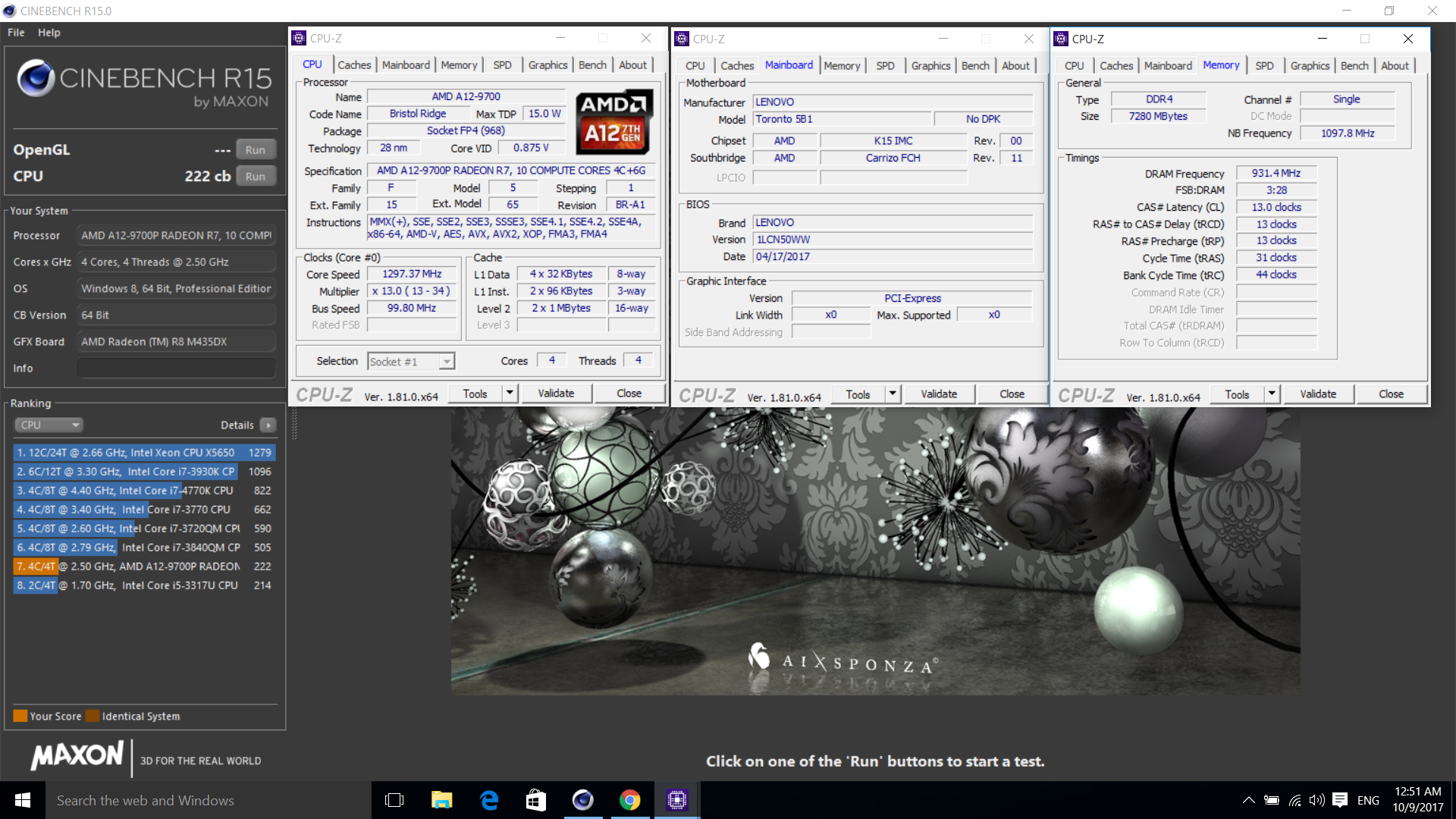The height and width of the screenshot is (819, 1456).
Task: Click Bristol Ridge code name field
Action: click(x=418, y=114)
